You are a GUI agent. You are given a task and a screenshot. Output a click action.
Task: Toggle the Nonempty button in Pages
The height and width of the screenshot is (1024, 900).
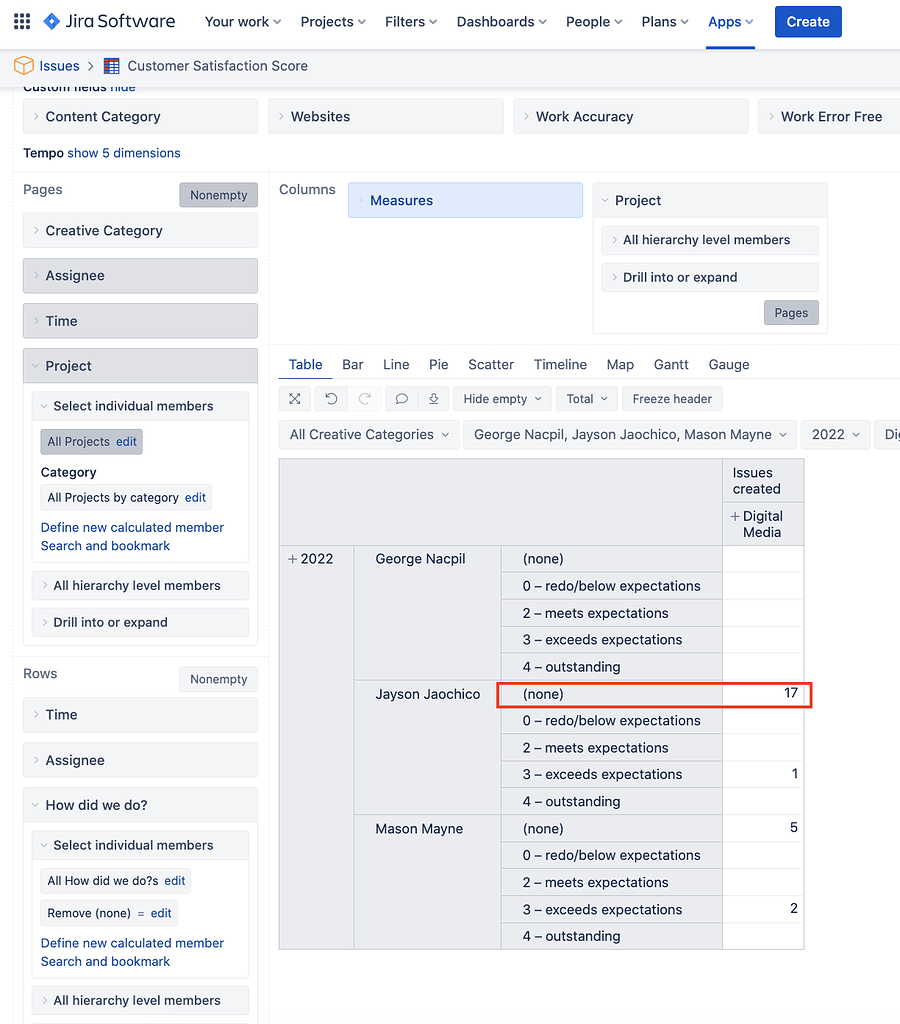click(x=218, y=195)
